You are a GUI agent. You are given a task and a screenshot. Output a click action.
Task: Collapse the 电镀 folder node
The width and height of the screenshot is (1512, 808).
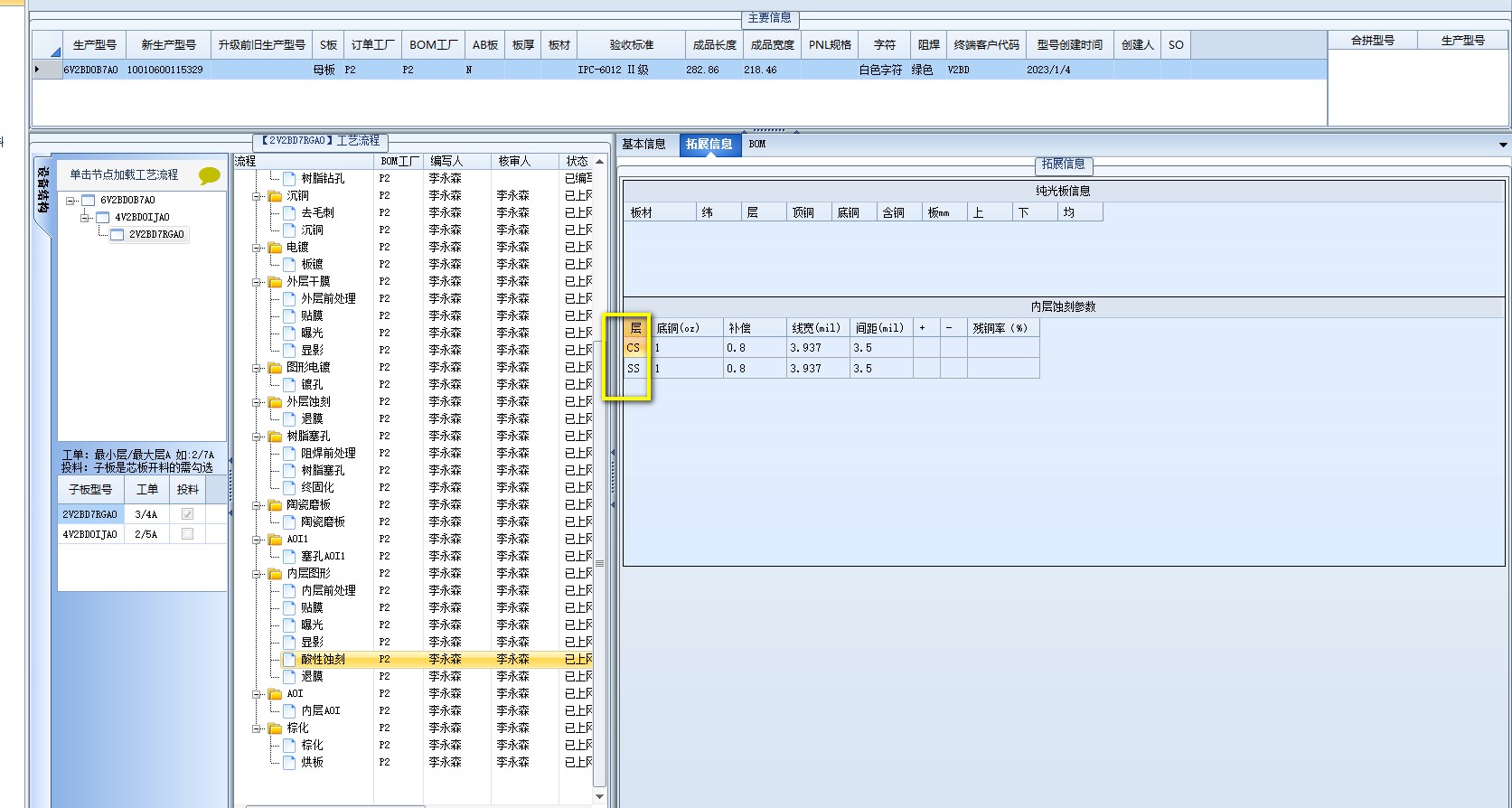coord(257,247)
